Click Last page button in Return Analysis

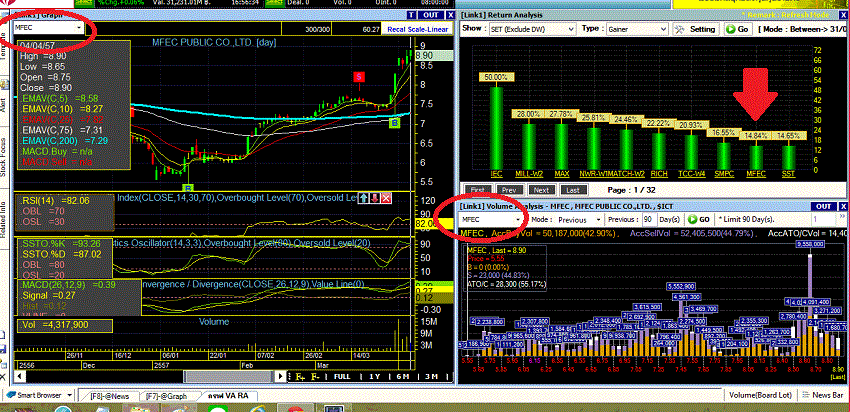click(573, 190)
